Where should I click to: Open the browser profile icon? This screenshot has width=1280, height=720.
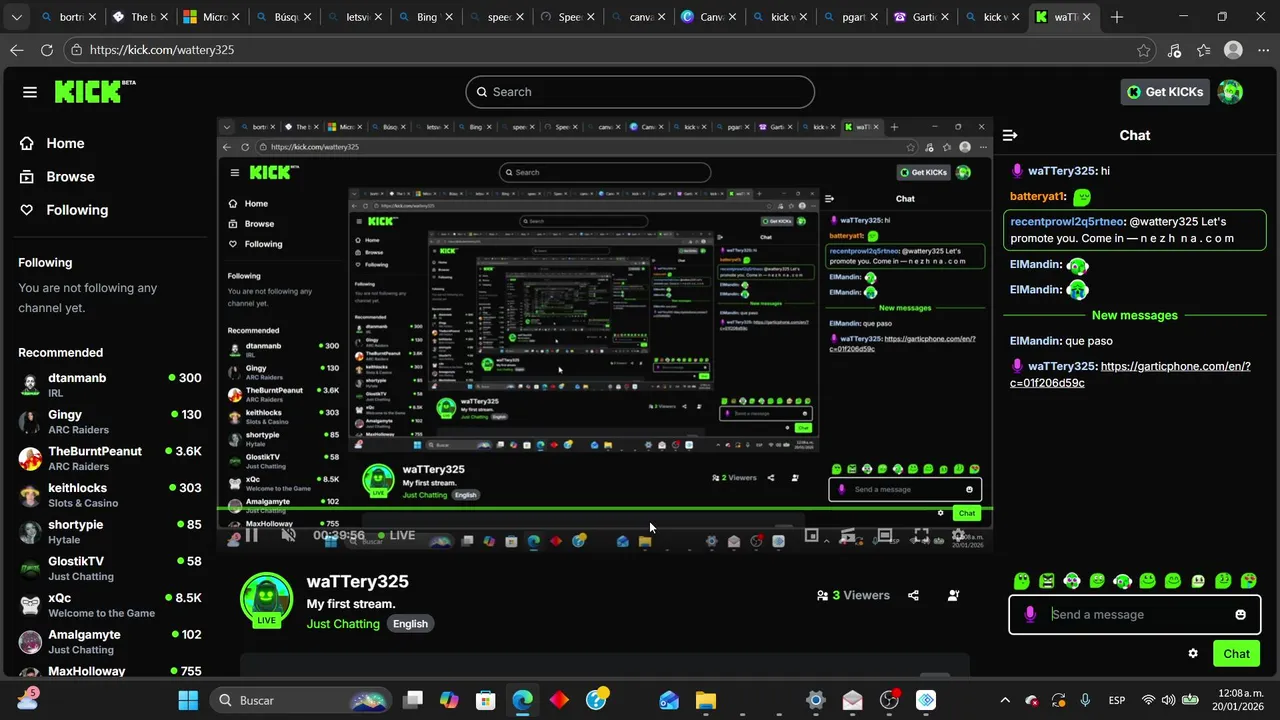pyautogui.click(x=1233, y=50)
